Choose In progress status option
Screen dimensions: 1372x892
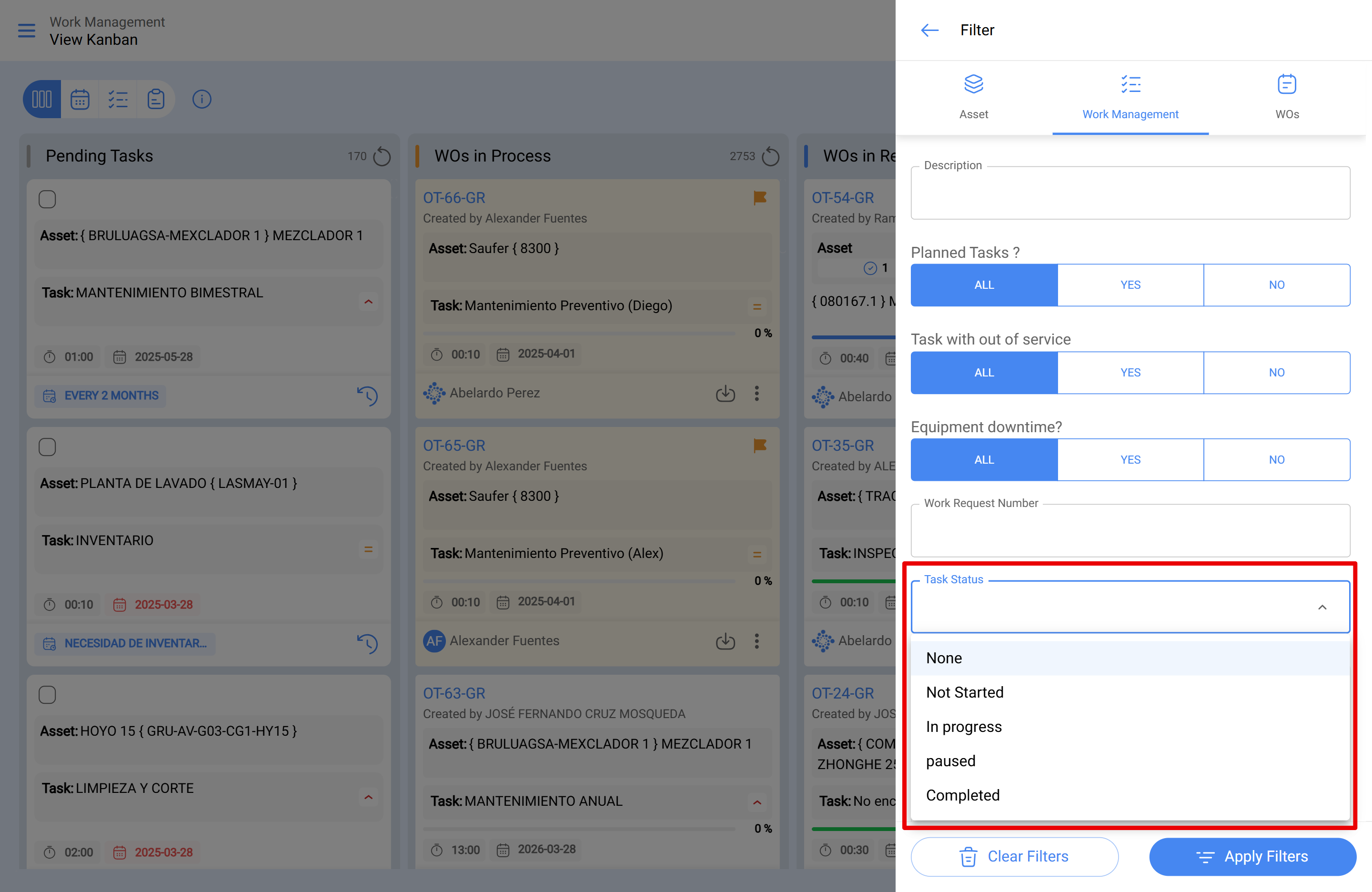(x=1130, y=727)
